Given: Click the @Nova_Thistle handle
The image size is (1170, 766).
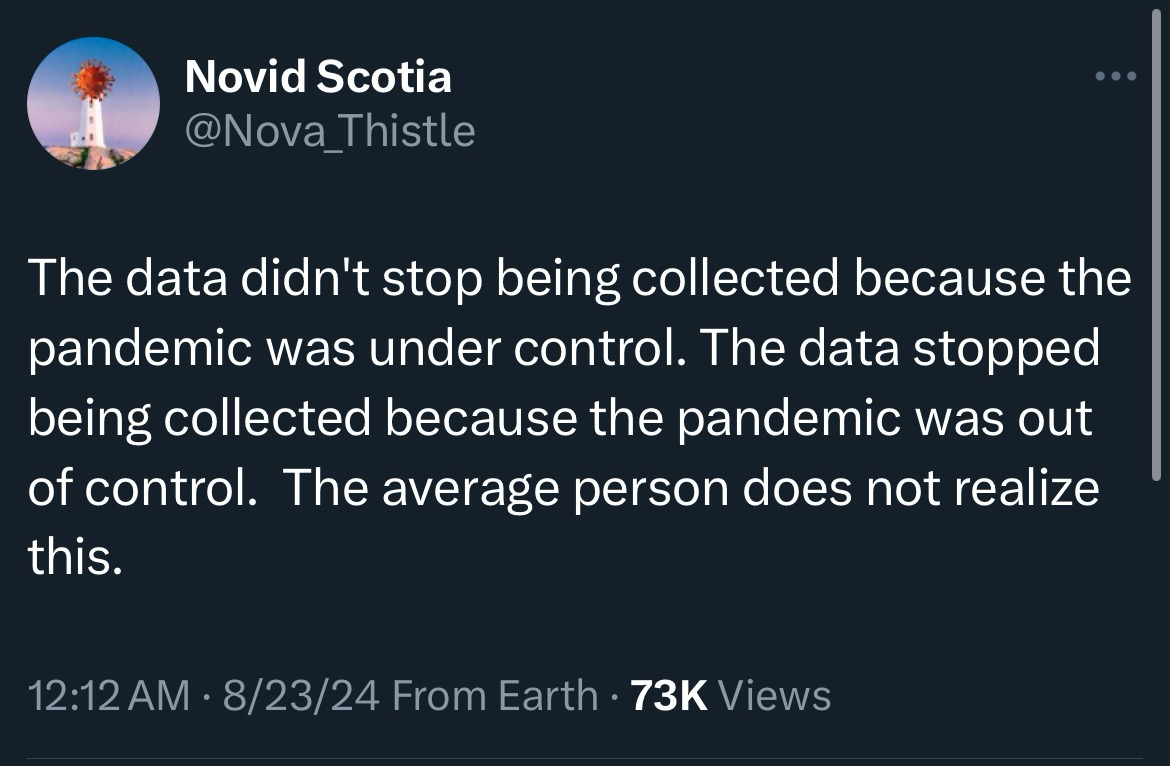Looking at the screenshot, I should coord(330,130).
